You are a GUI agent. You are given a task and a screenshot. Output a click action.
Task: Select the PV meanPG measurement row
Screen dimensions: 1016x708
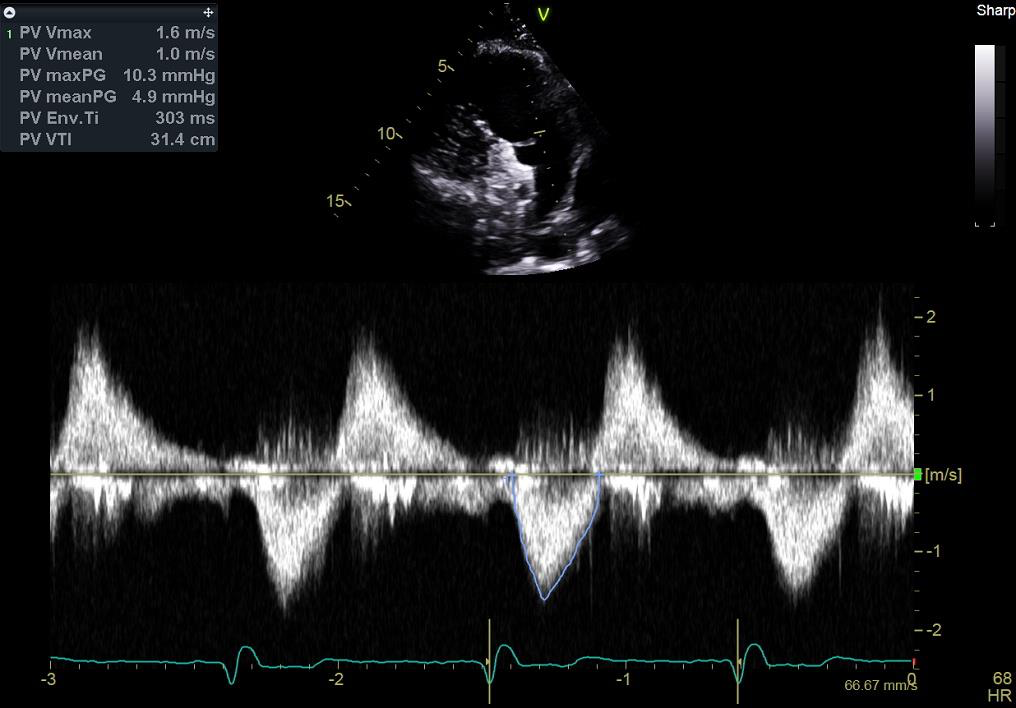coord(116,97)
